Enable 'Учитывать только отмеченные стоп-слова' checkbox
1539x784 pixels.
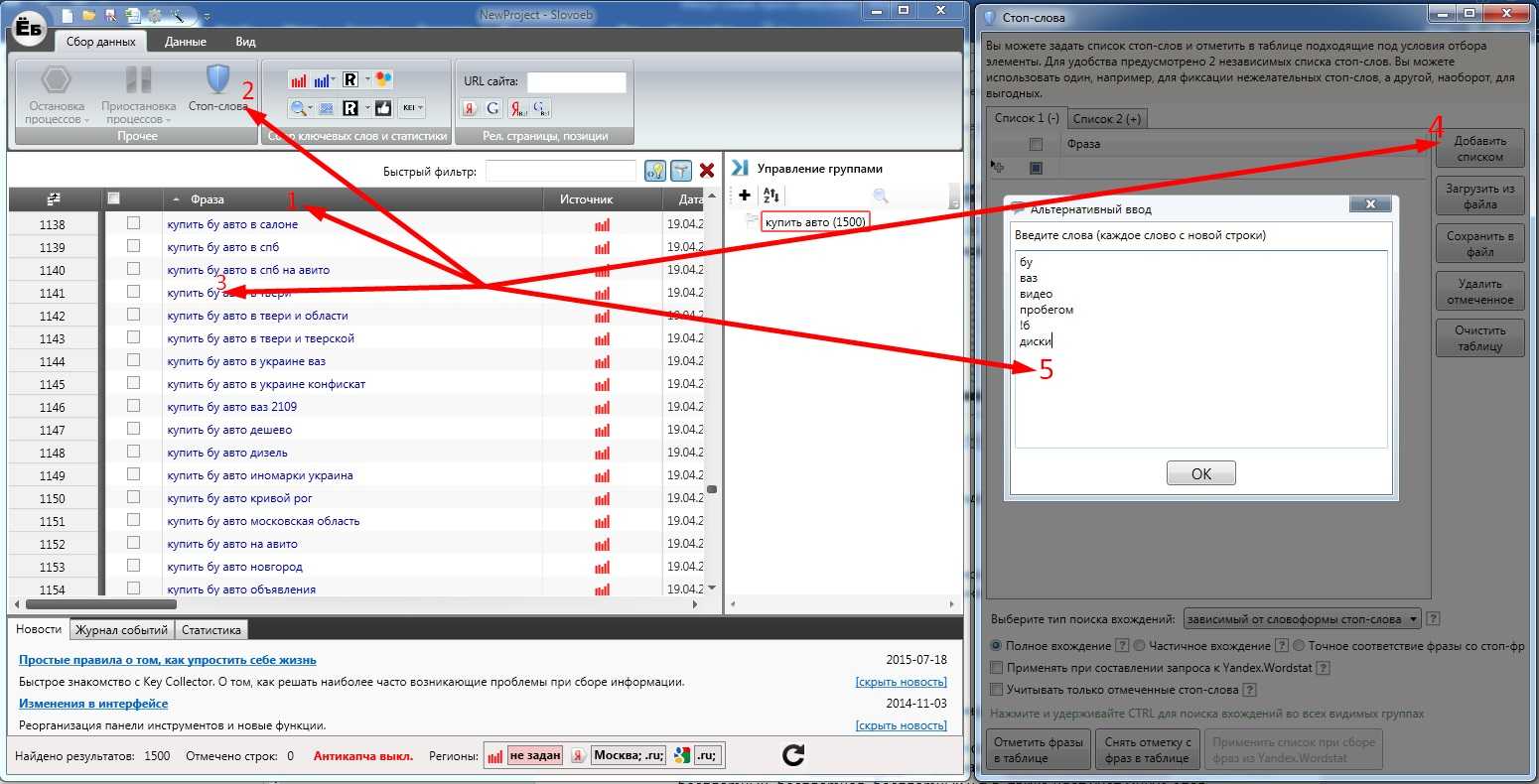coord(997,690)
